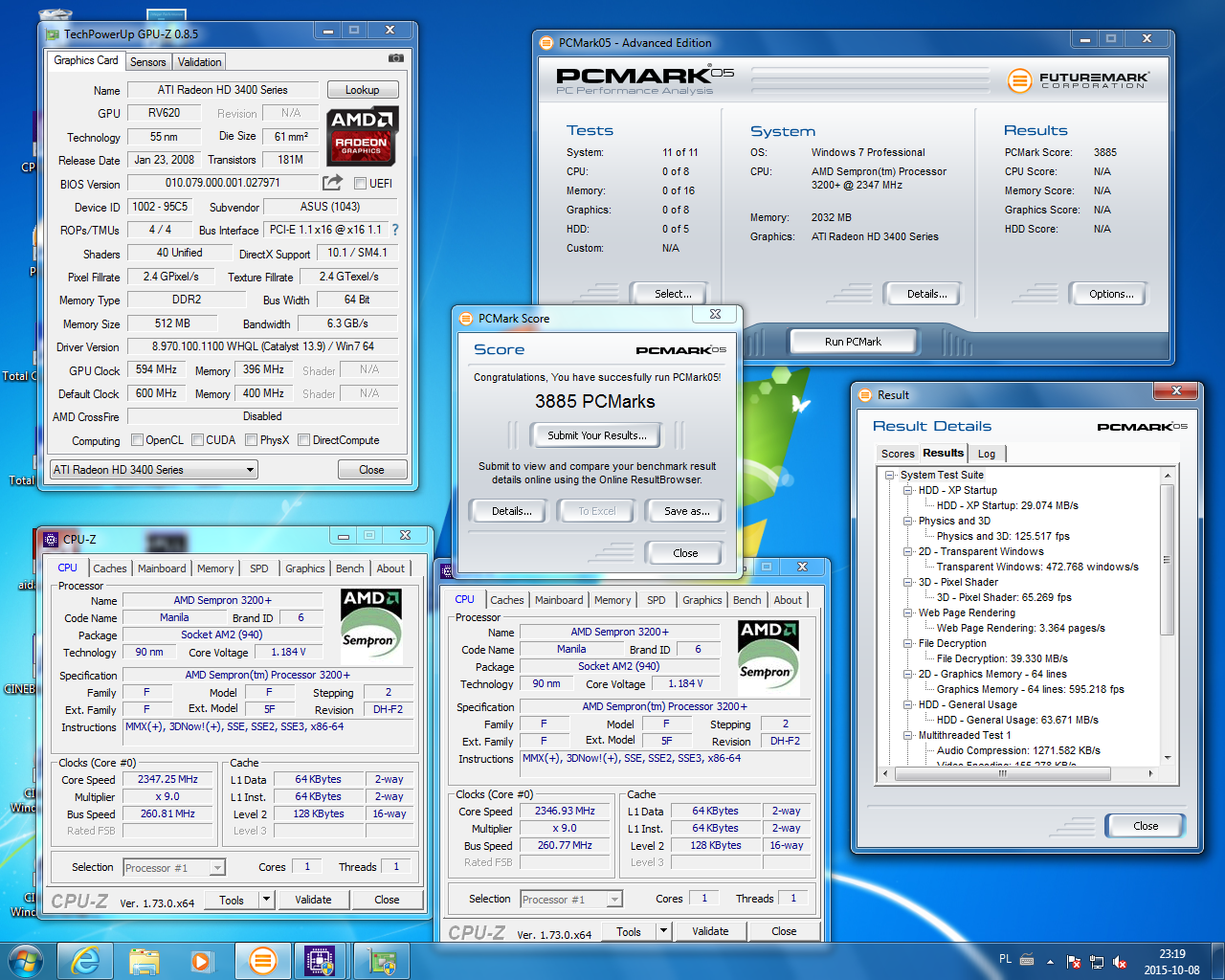Switch to the Validation tab in GPU-Z
The image size is (1225, 980).
199,62
